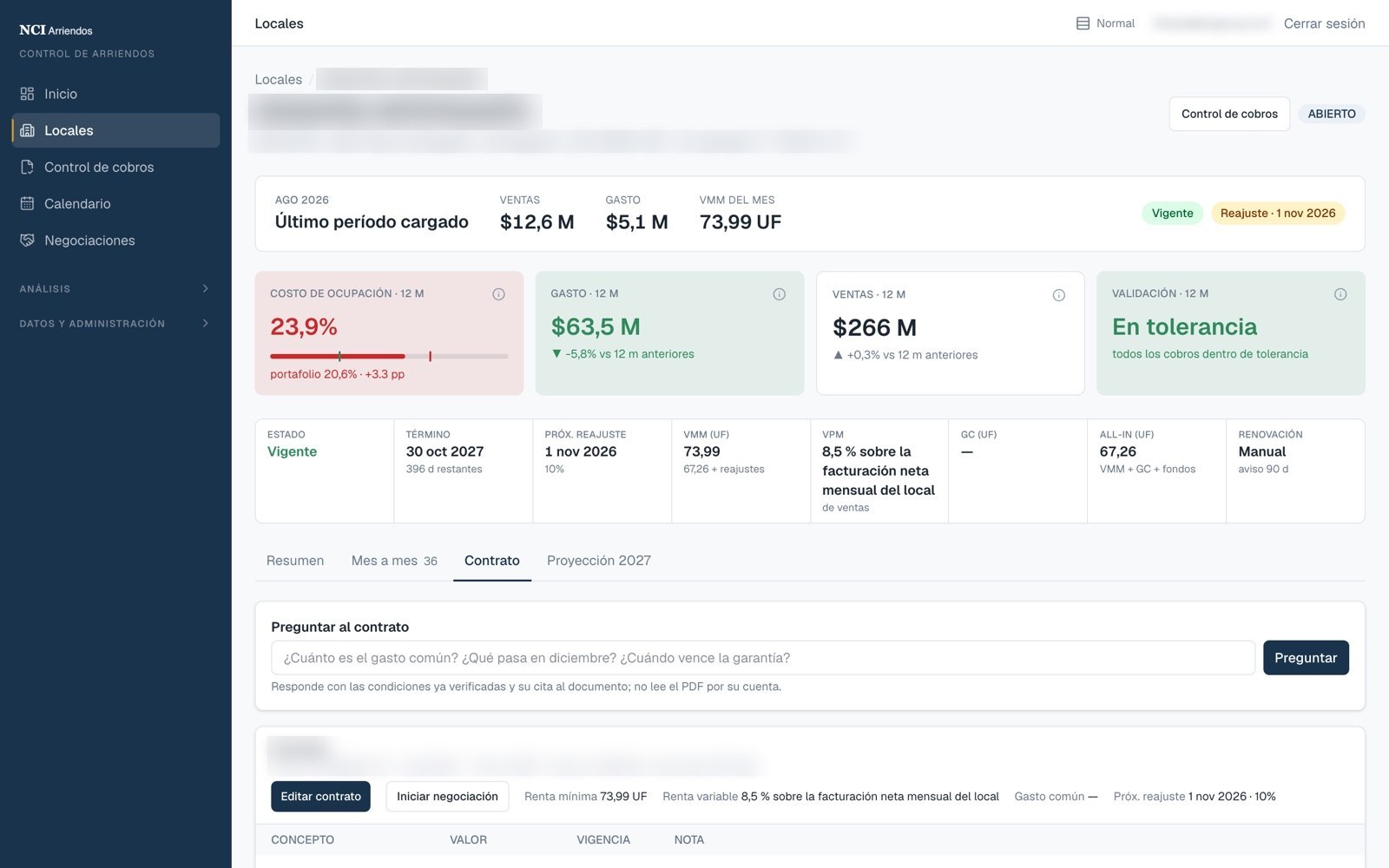Screen dimensions: 1389x868
Task: Switch to the Resumen tab
Action: click(295, 561)
